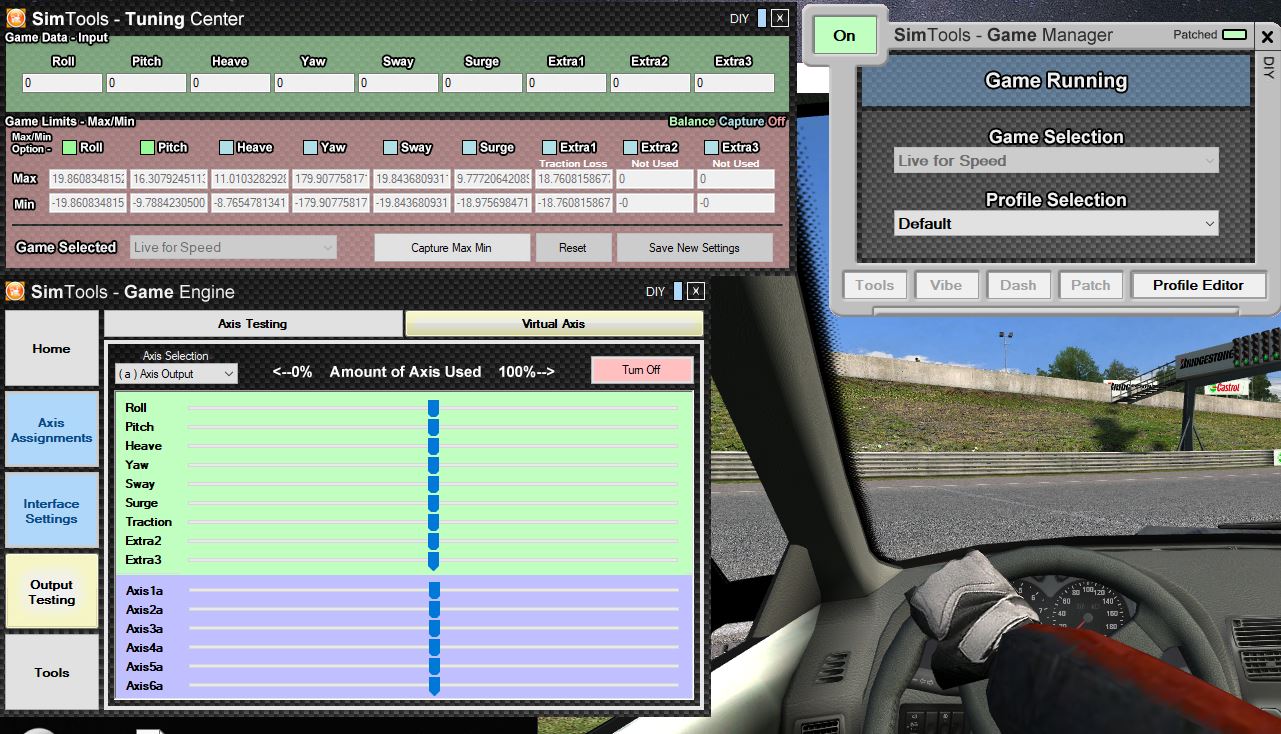This screenshot has height=734, width=1281.
Task: Click the Patched indicator in Game Manager
Action: tap(1235, 35)
